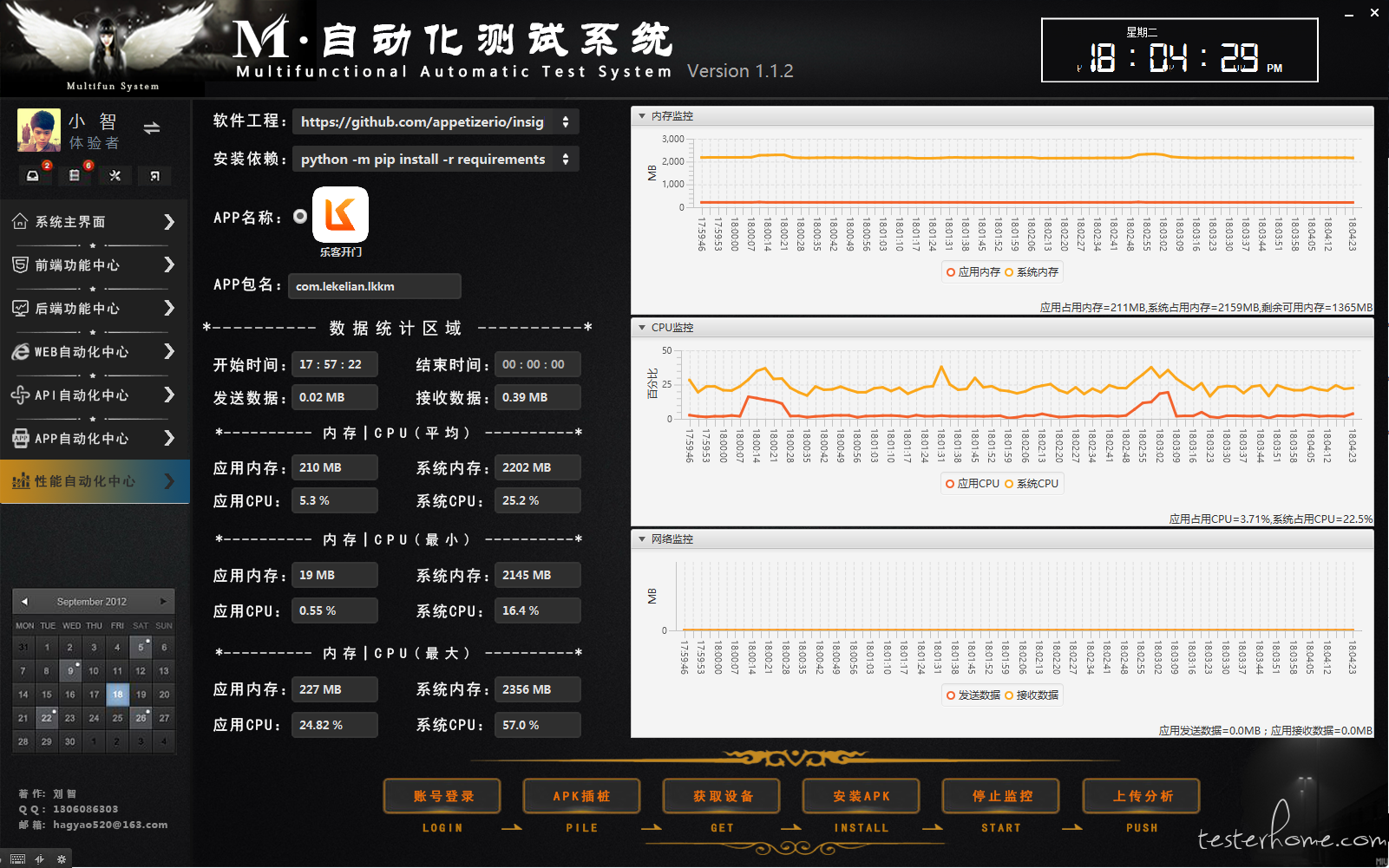Toggle the 系统CPU legend series
The height and width of the screenshot is (868, 1389).
coord(1032,484)
